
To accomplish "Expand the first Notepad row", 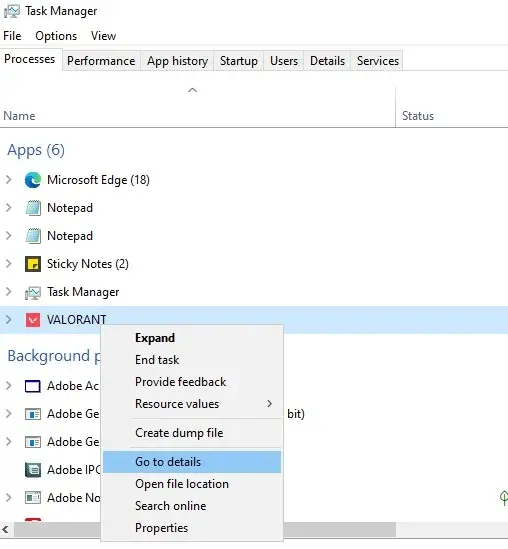I will coord(9,208).
